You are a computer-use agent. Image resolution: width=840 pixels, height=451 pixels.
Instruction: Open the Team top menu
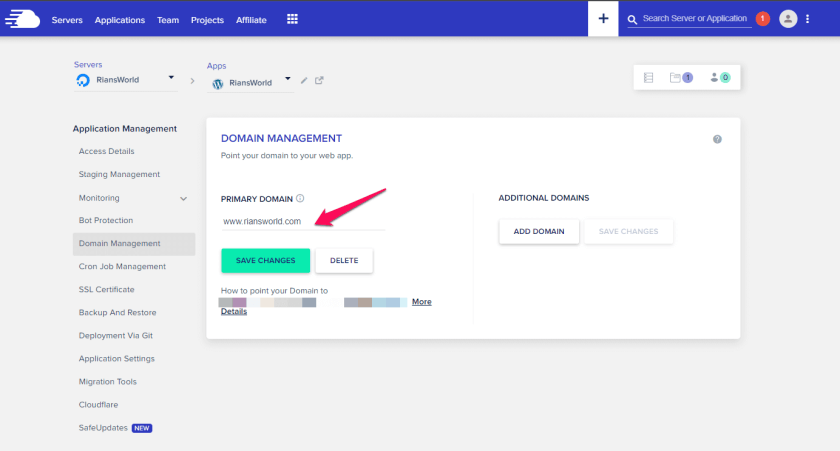point(168,20)
